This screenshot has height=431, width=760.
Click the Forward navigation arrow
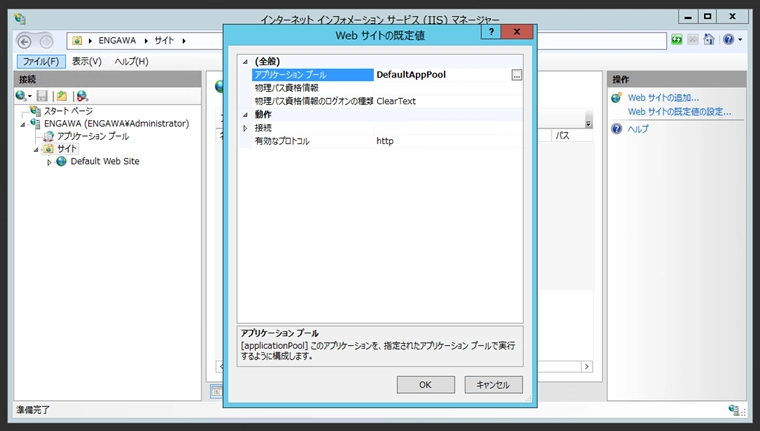pyautogui.click(x=46, y=42)
